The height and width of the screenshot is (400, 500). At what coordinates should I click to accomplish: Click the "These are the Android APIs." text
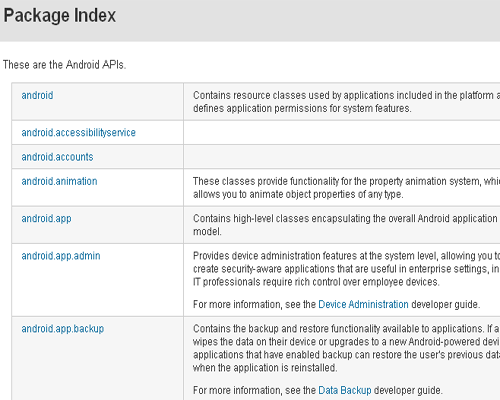coord(64,64)
